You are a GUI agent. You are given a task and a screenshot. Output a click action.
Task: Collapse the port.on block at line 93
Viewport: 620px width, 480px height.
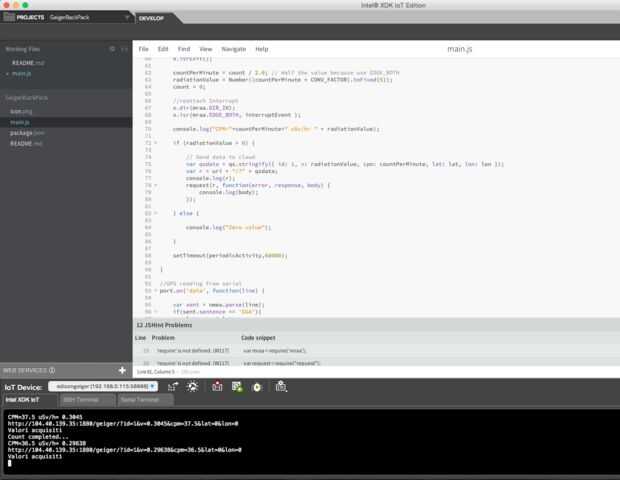[x=155, y=291]
